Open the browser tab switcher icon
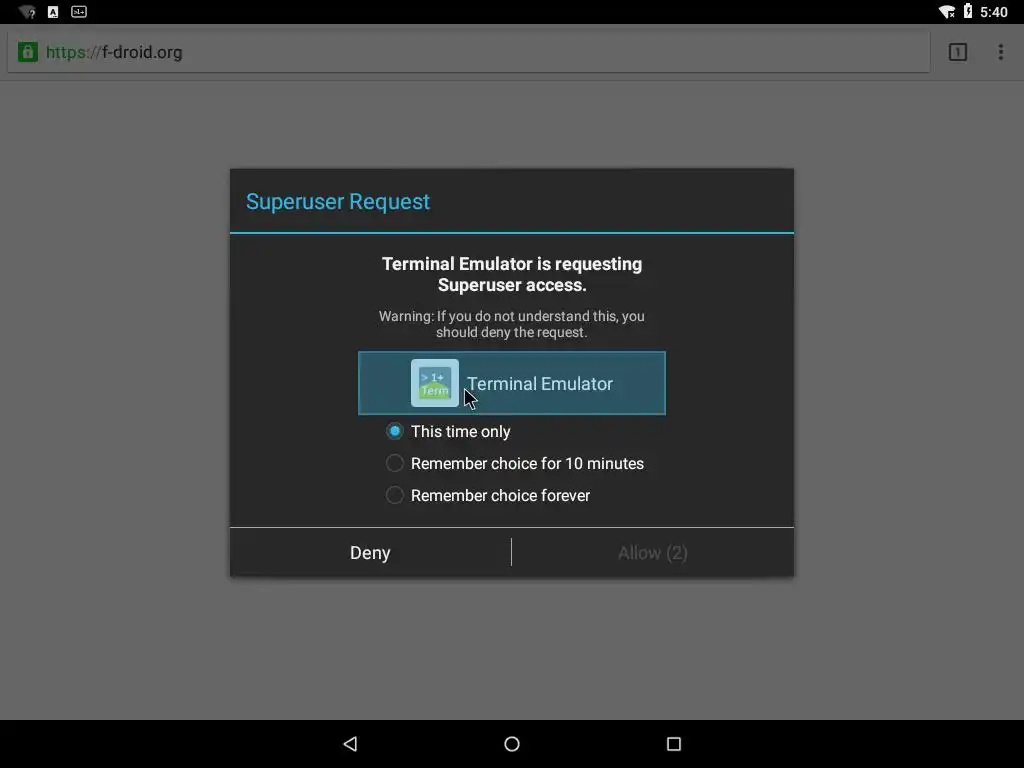Image resolution: width=1024 pixels, height=768 pixels. coord(957,52)
